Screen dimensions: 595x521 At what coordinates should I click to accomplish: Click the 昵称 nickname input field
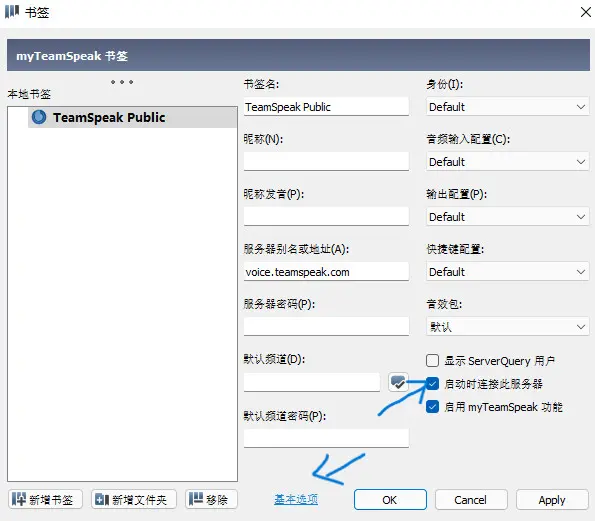tap(326, 162)
